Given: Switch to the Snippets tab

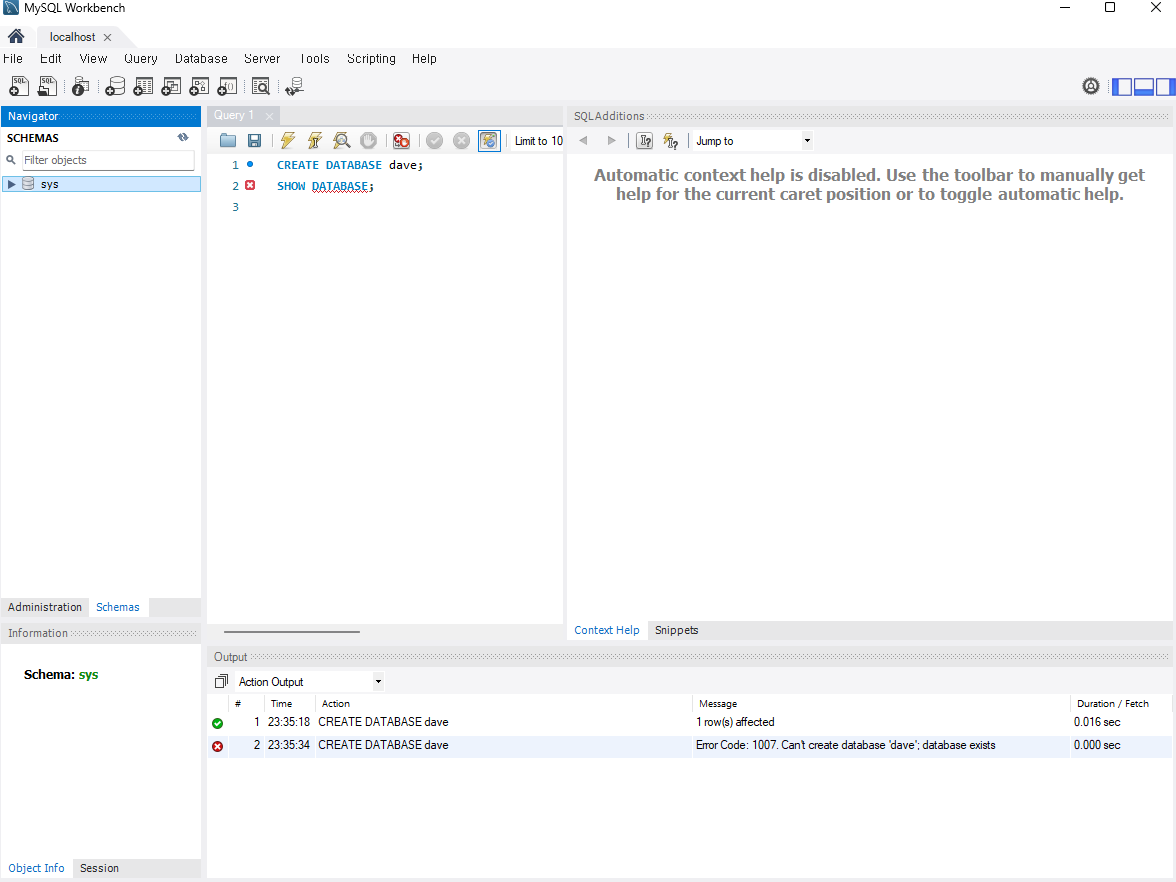Looking at the screenshot, I should click(x=676, y=630).
